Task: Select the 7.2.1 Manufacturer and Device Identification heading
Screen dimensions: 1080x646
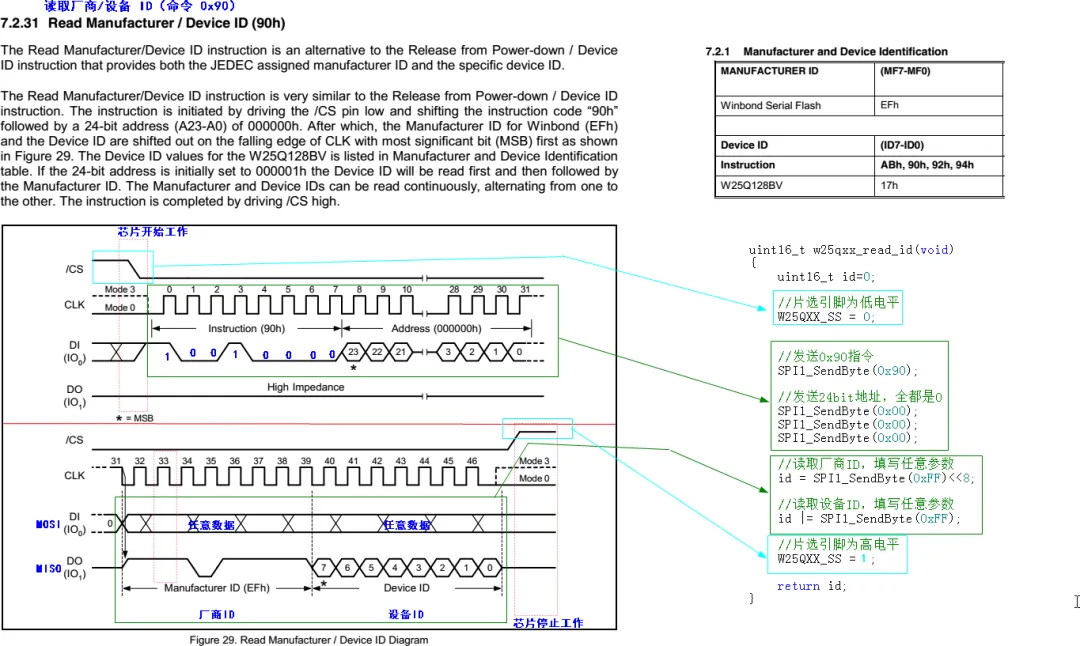Action: point(826,51)
